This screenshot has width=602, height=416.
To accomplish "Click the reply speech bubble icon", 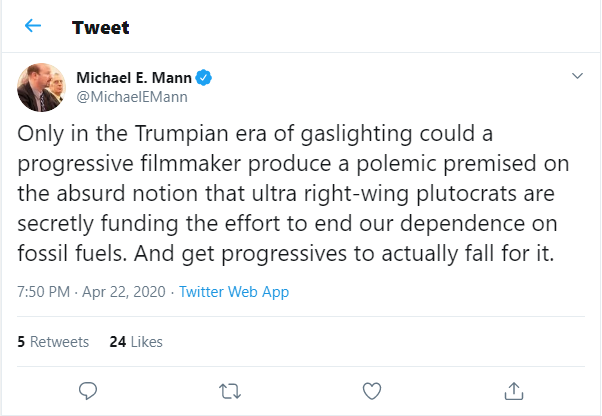I will 87,389.
